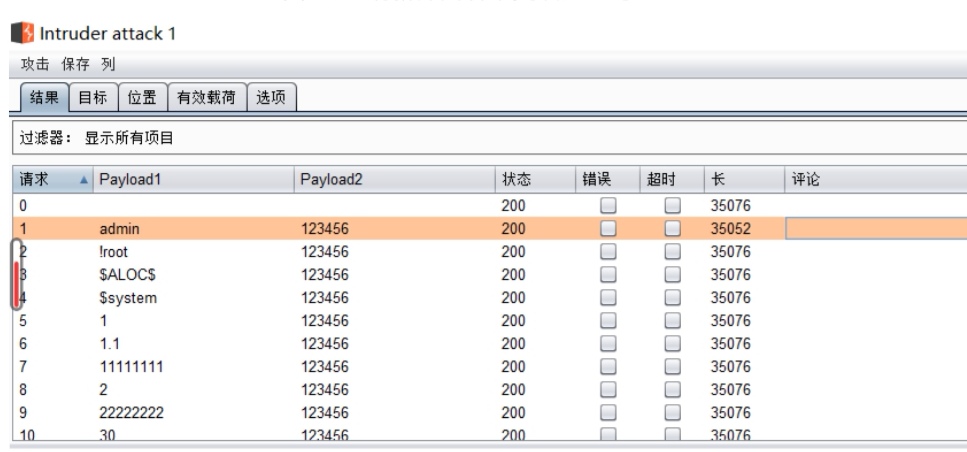The image size is (967, 452).
Task: Toggle 错误 checkbox in 22222222 row
Action: point(608,413)
